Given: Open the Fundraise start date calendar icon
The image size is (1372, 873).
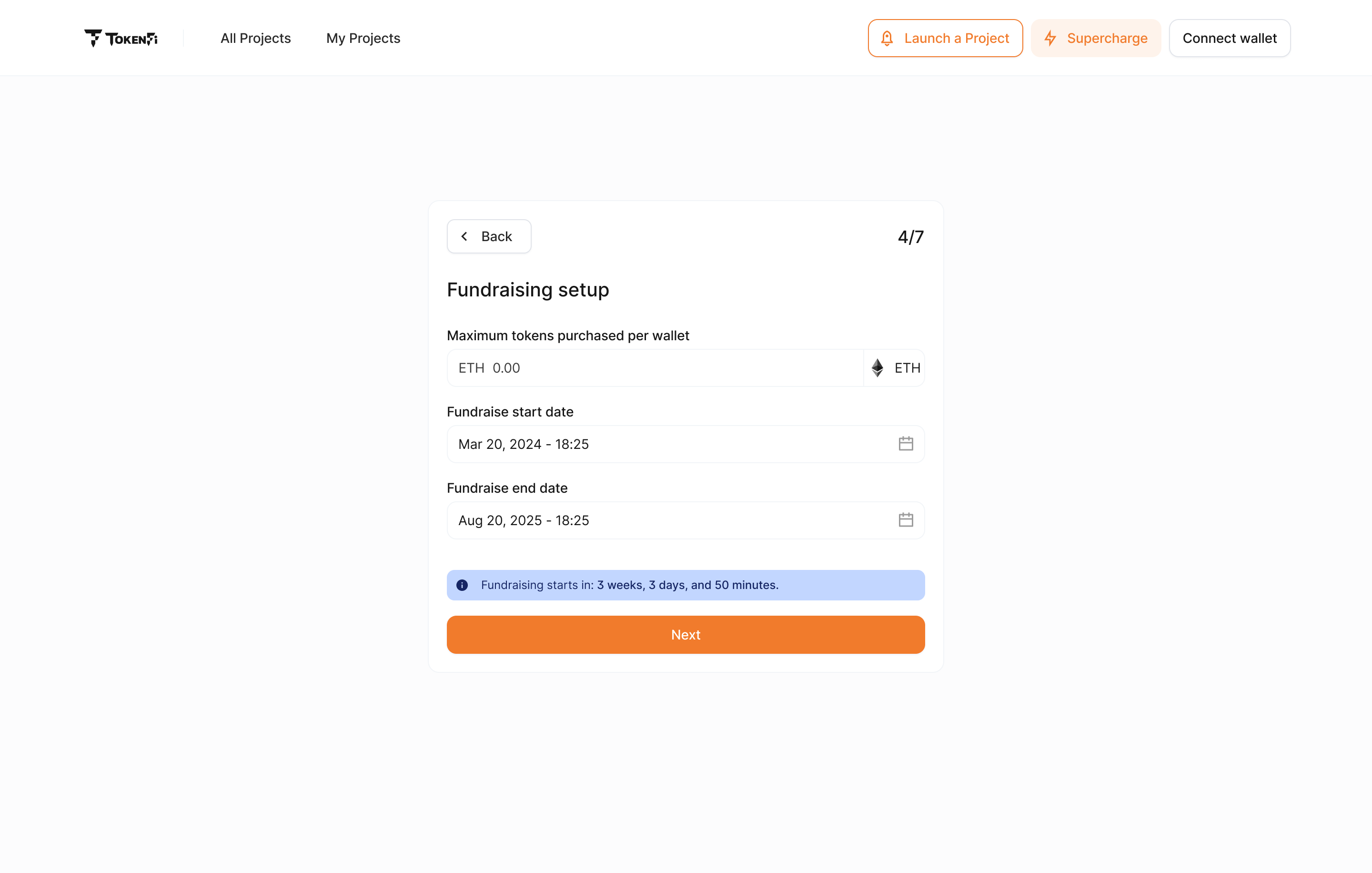Looking at the screenshot, I should point(905,444).
